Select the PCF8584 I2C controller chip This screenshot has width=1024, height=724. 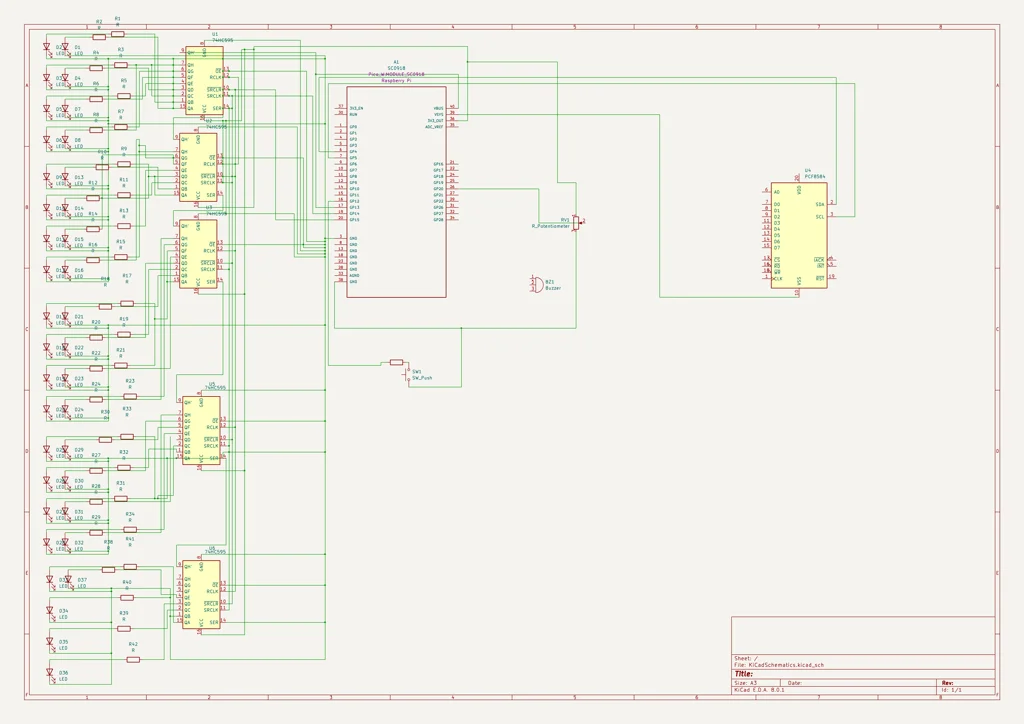(798, 235)
